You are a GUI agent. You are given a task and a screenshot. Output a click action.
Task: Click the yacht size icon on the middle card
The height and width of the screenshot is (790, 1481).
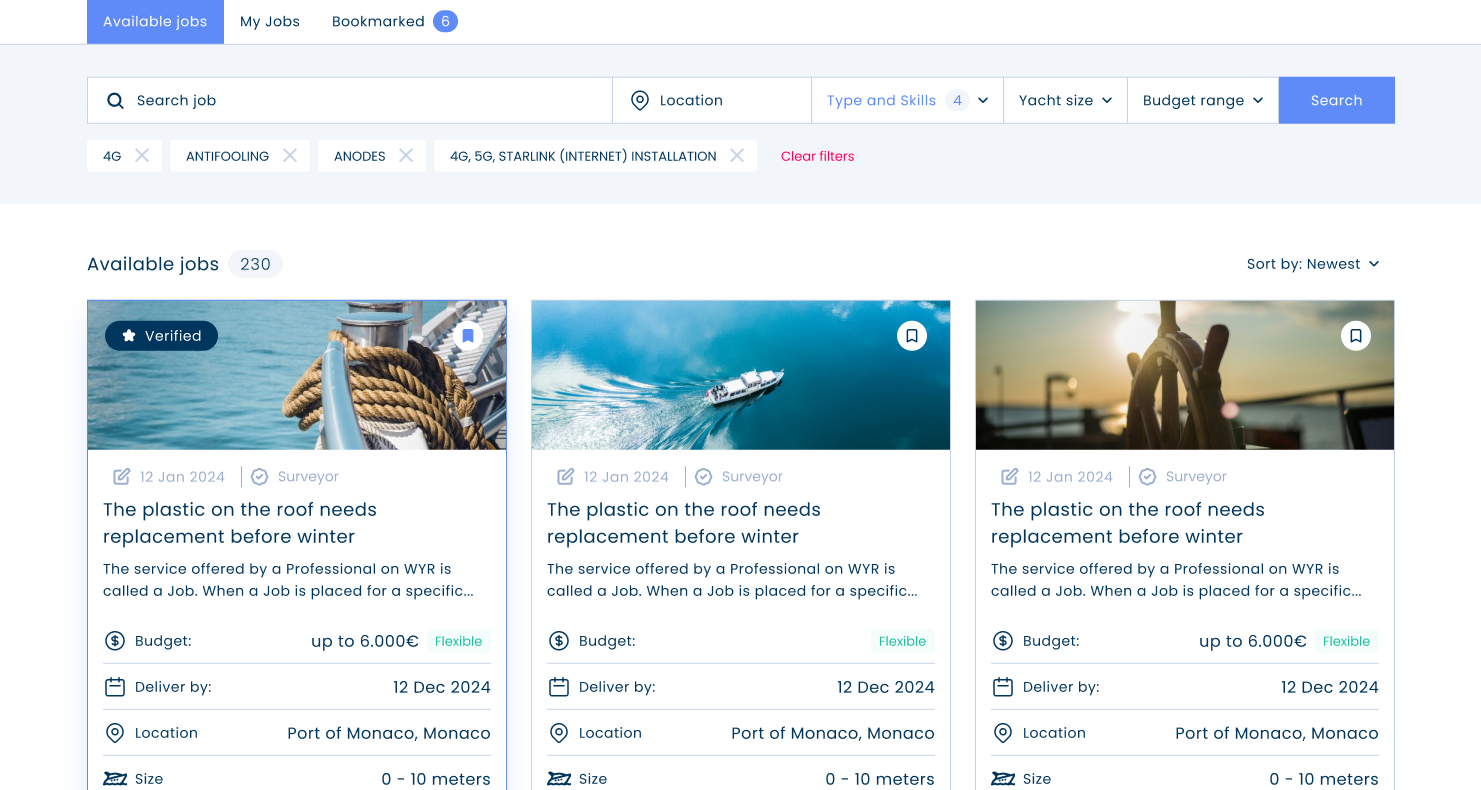(x=558, y=777)
